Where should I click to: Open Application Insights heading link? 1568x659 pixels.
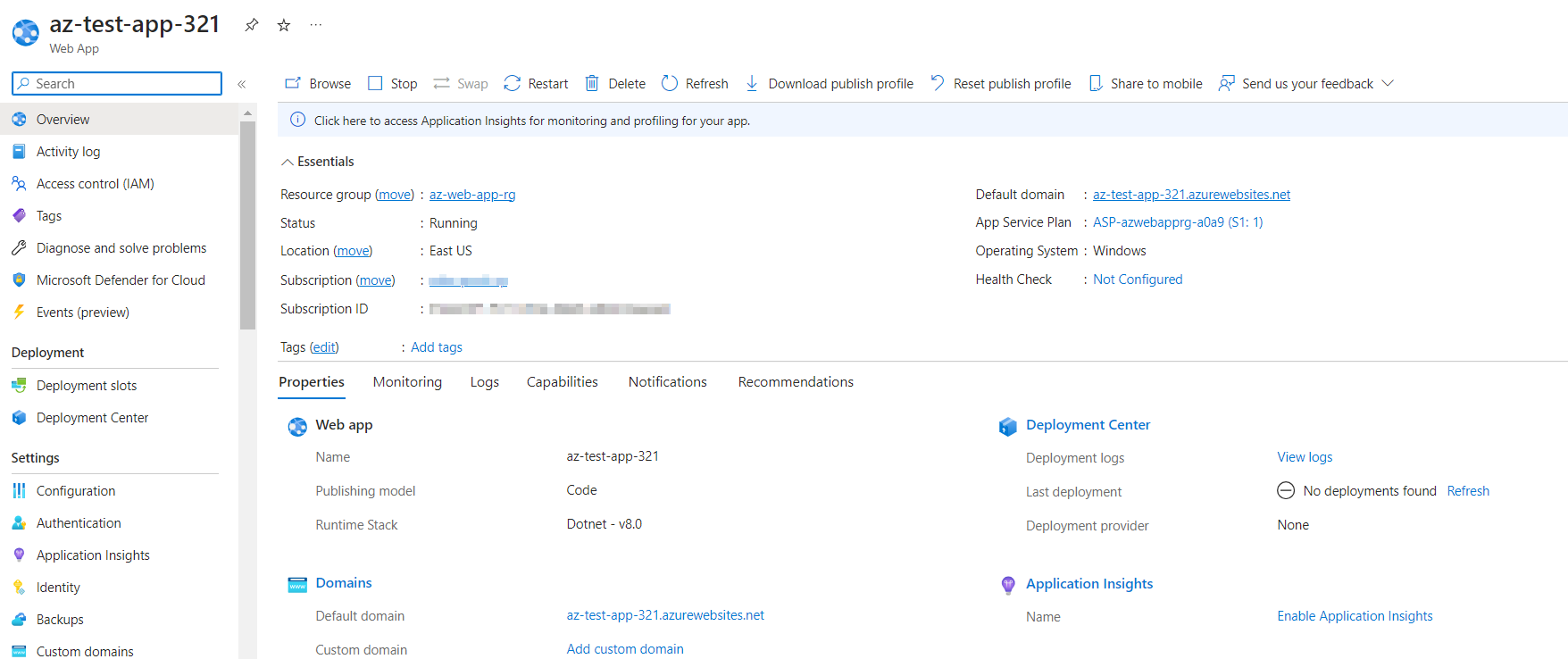click(1089, 584)
